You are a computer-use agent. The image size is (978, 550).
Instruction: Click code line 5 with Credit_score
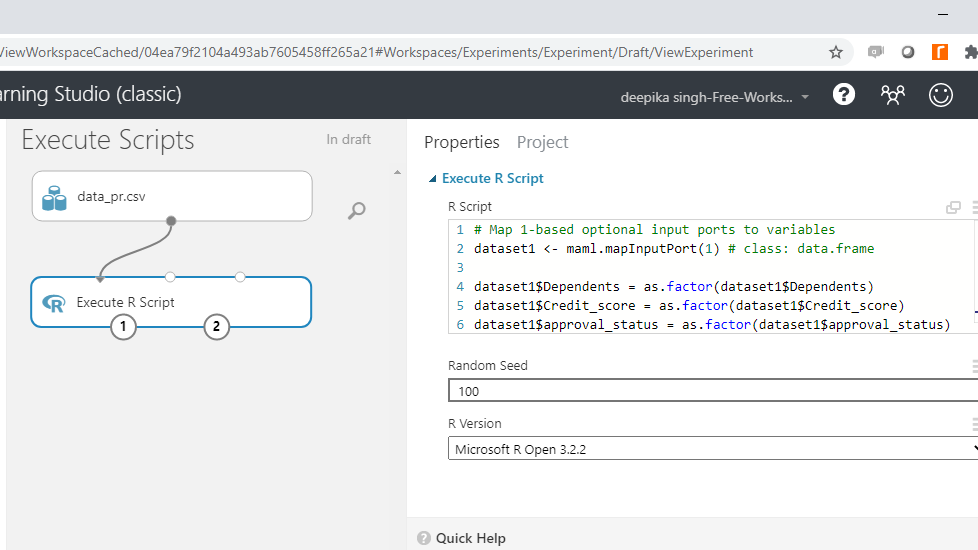tap(689, 306)
